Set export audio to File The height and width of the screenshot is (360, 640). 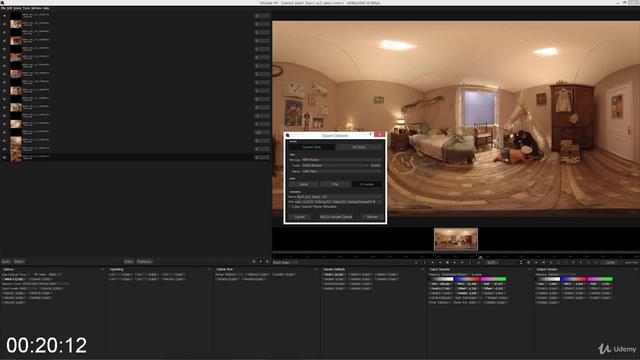tap(335, 184)
